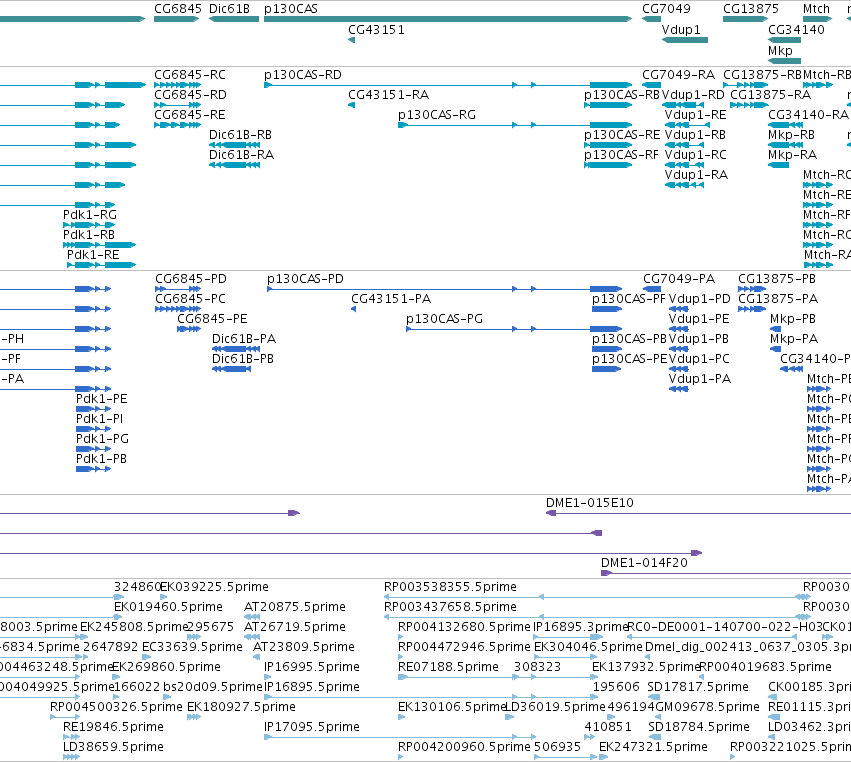Image resolution: width=851 pixels, height=762 pixels.
Task: Select BAC clone DME1-014F20
Action: [x=644, y=562]
